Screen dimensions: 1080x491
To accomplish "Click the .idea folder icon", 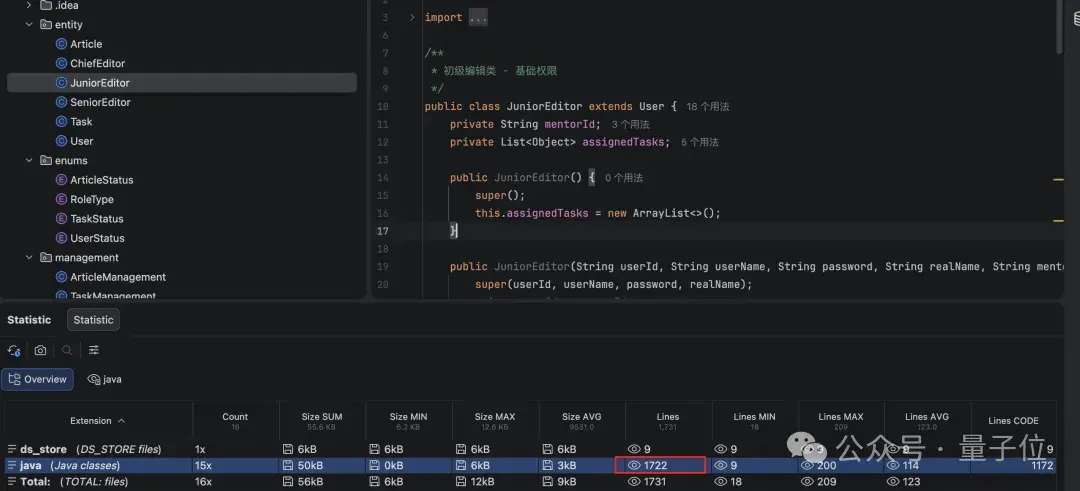I will 46,6.
